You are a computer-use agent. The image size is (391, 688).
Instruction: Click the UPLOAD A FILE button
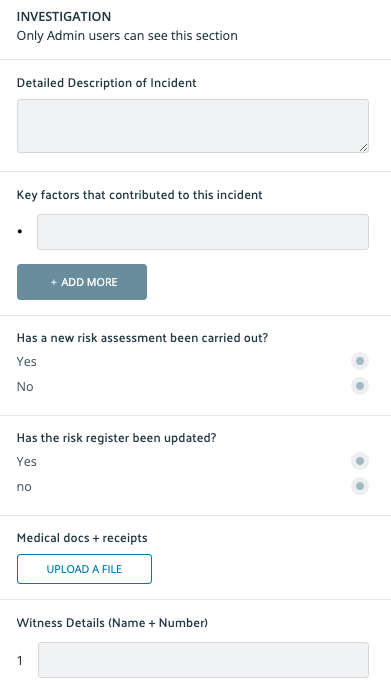coord(84,569)
